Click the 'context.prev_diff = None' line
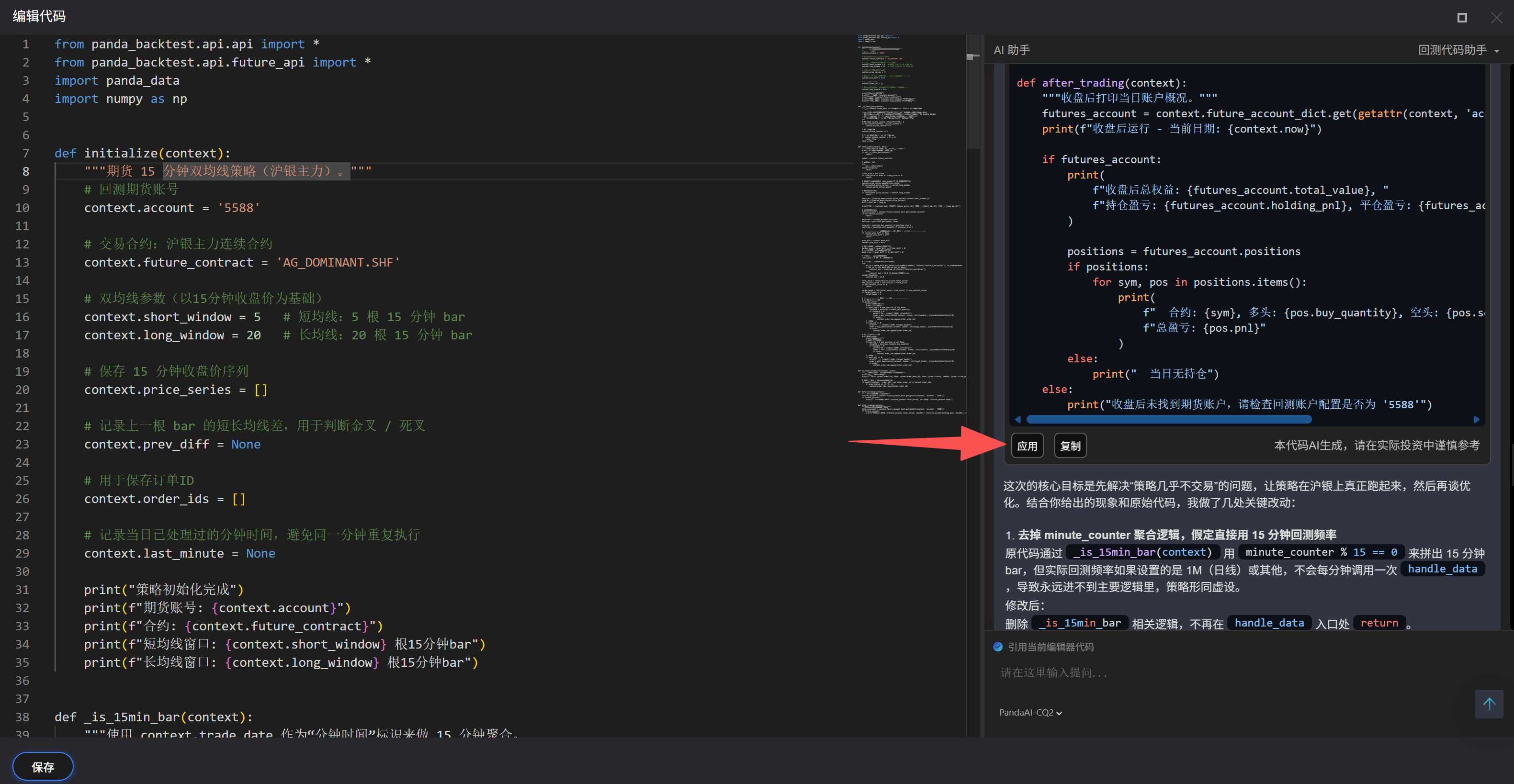Image resolution: width=1514 pixels, height=784 pixels. (172, 444)
